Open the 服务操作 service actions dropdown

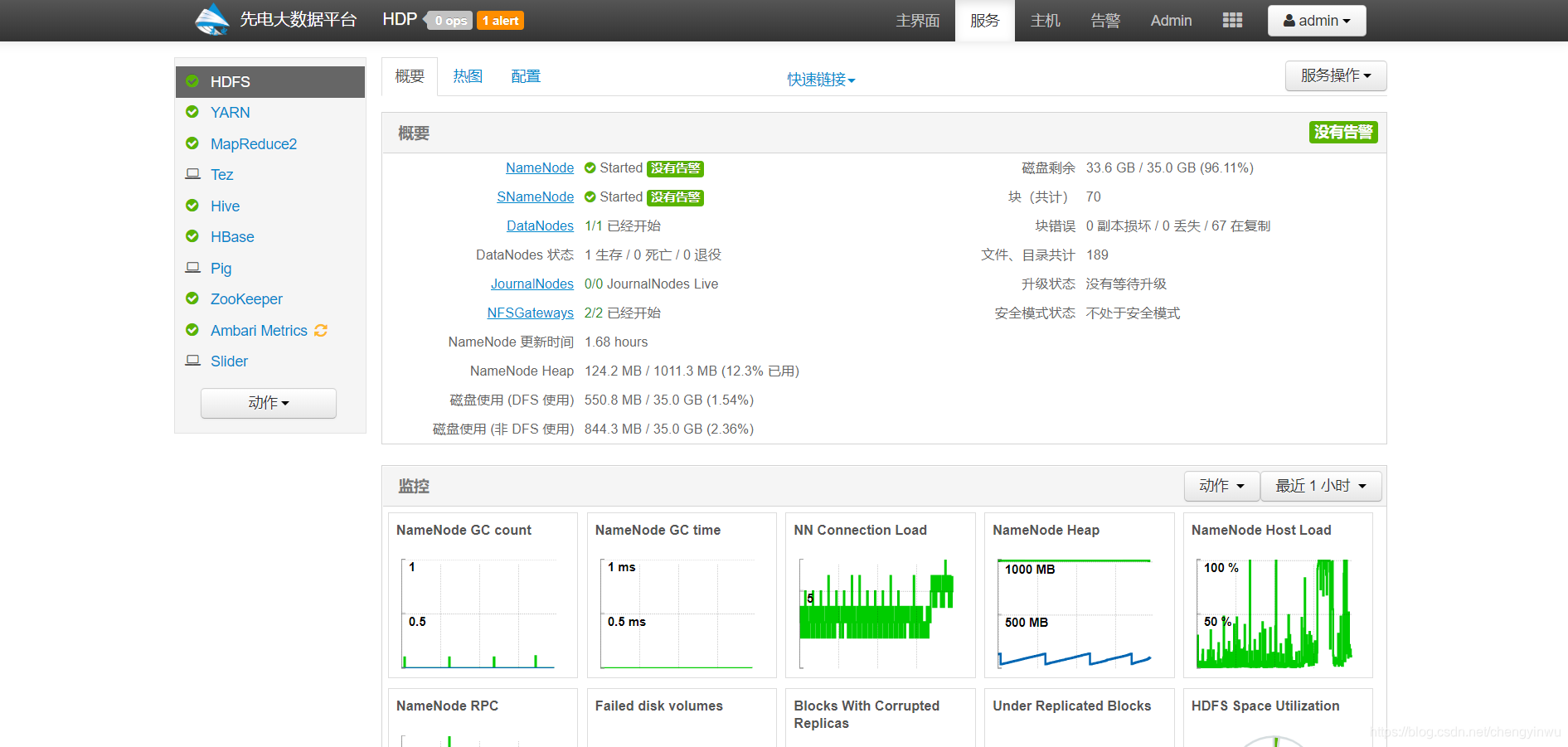[1336, 75]
